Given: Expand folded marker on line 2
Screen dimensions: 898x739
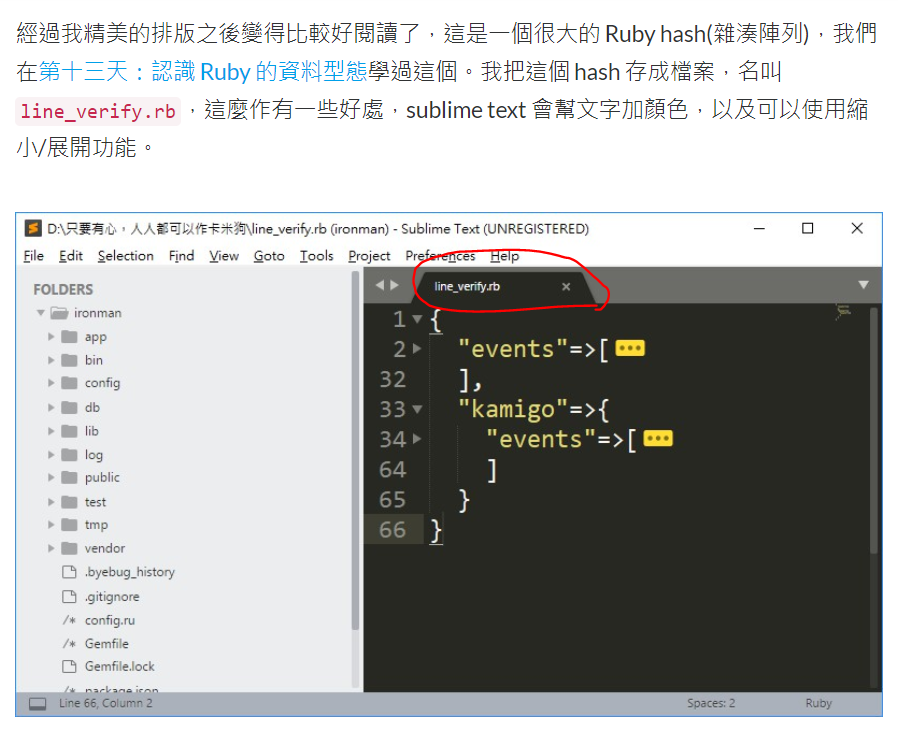Looking at the screenshot, I should pos(630,348).
